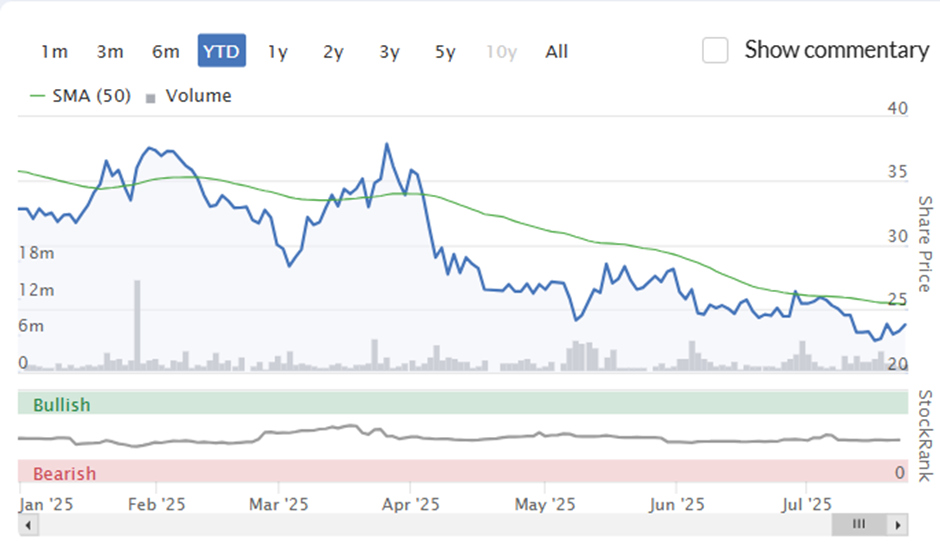
Task: Show All price history
Action: click(x=556, y=52)
